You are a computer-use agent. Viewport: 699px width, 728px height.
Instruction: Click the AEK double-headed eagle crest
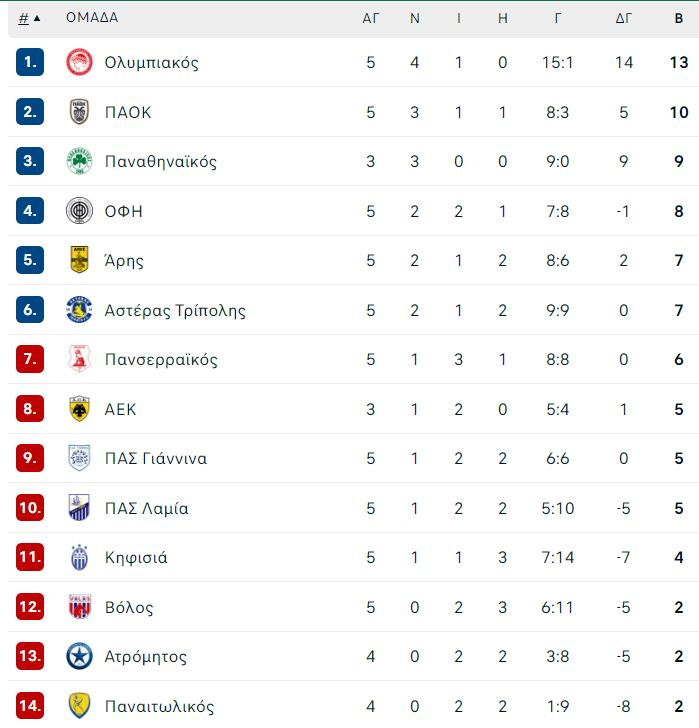tap(79, 409)
